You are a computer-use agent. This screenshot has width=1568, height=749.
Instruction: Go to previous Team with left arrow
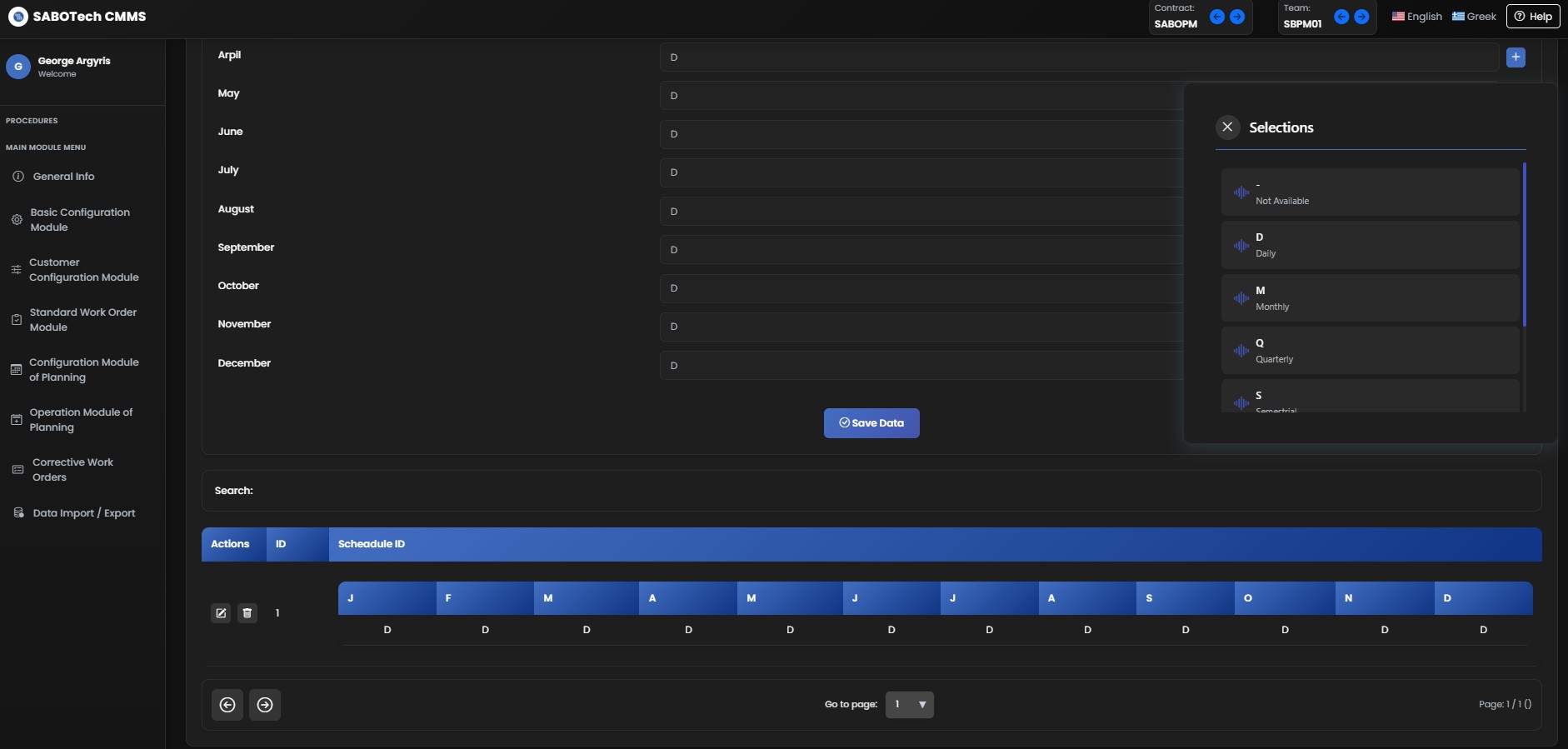1341,17
